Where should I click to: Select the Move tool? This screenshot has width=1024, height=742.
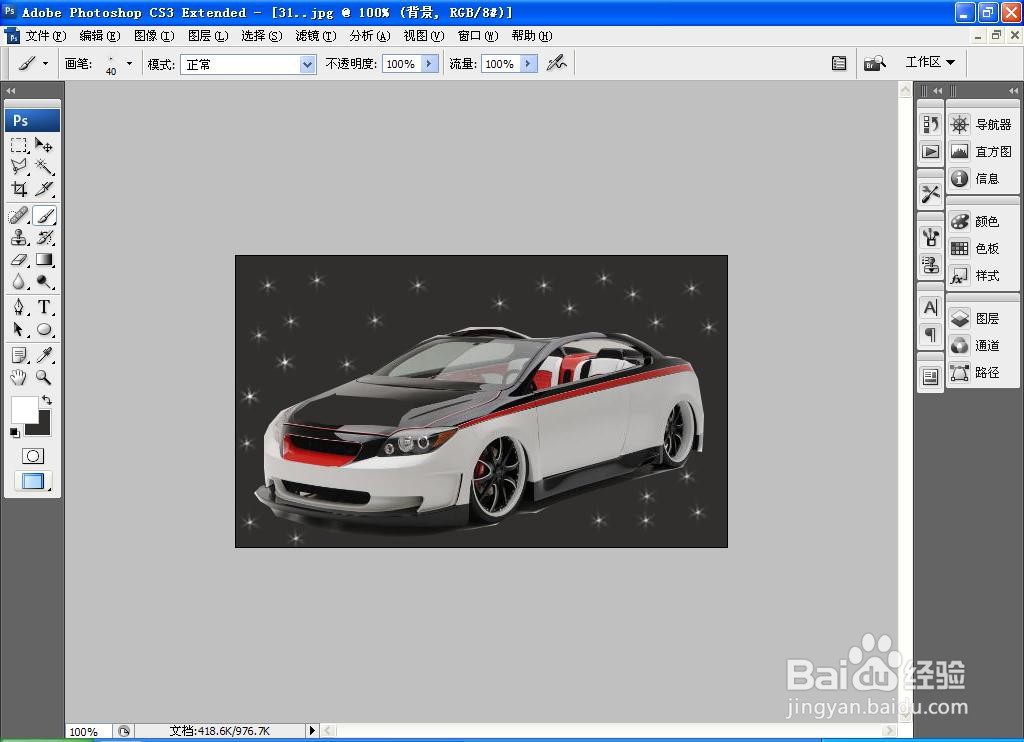click(44, 145)
